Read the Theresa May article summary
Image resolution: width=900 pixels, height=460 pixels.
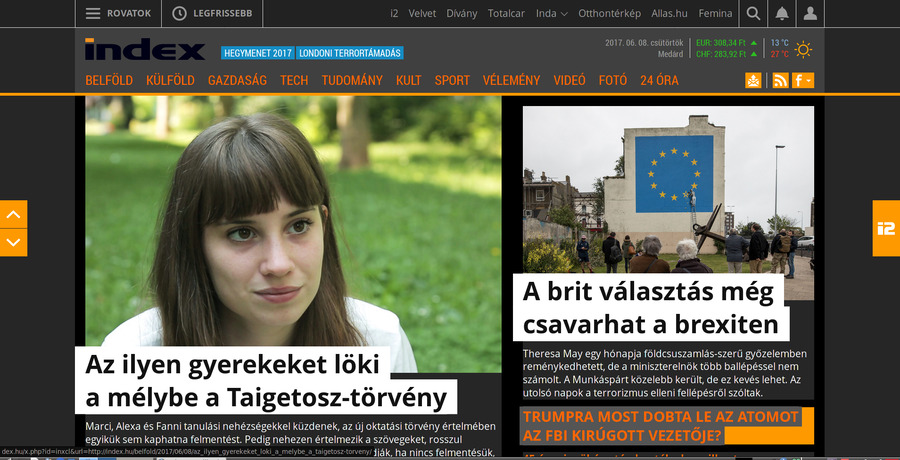point(665,373)
